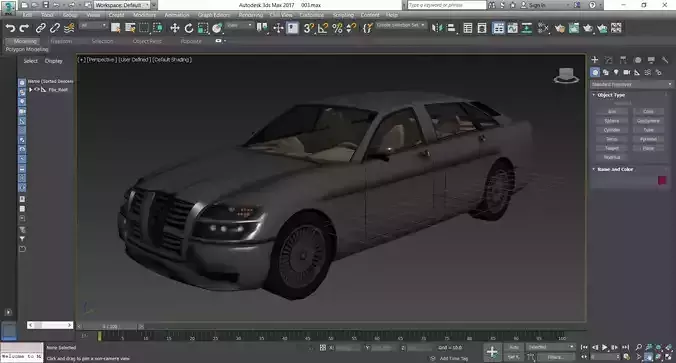This screenshot has width=676, height=363.
Task: Toggle the ribbon display icon
Action: pyautogui.click(x=498, y=28)
